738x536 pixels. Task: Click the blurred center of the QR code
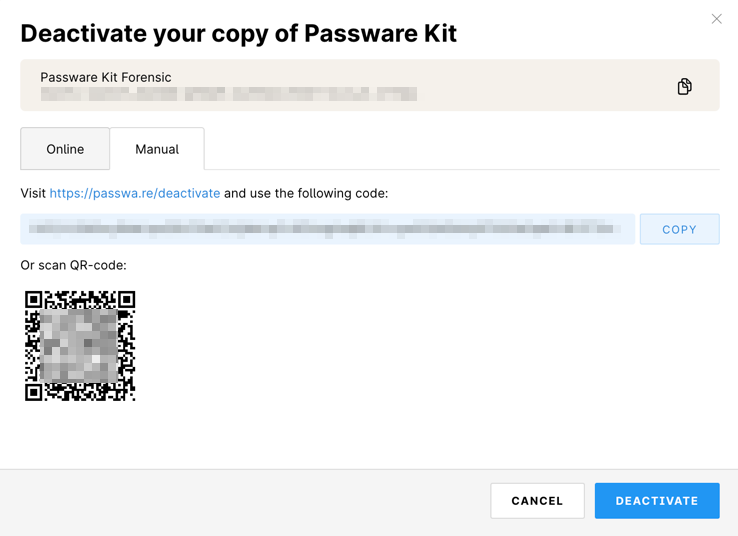point(79,346)
